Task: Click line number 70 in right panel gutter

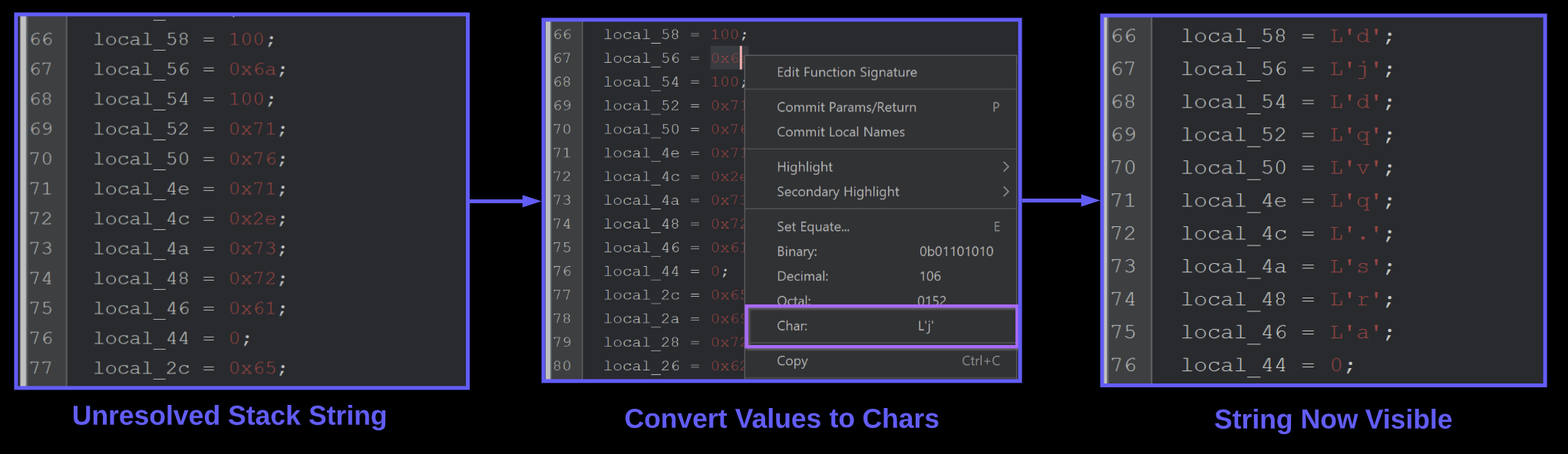Action: point(1124,168)
